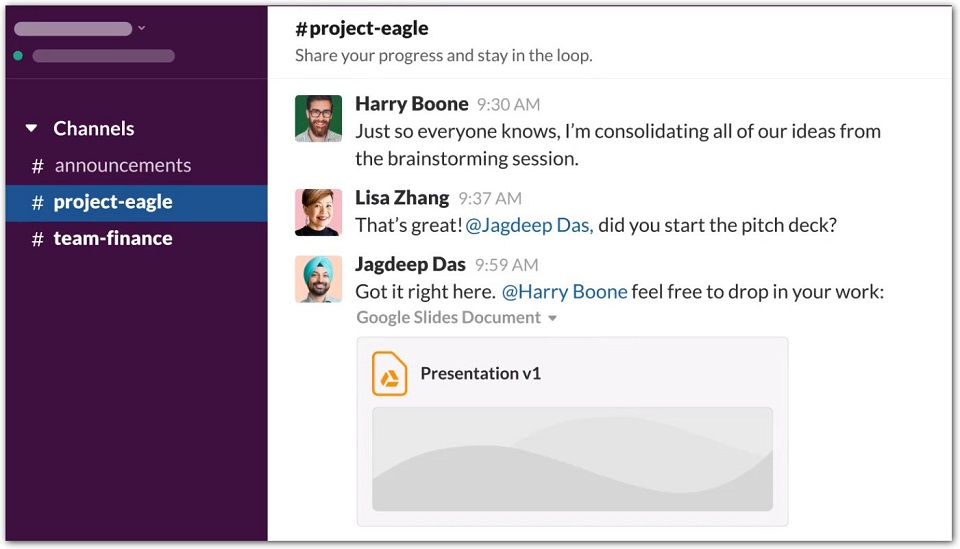960x549 pixels.
Task: Open the Presentation v1 file title
Action: pyautogui.click(x=480, y=374)
